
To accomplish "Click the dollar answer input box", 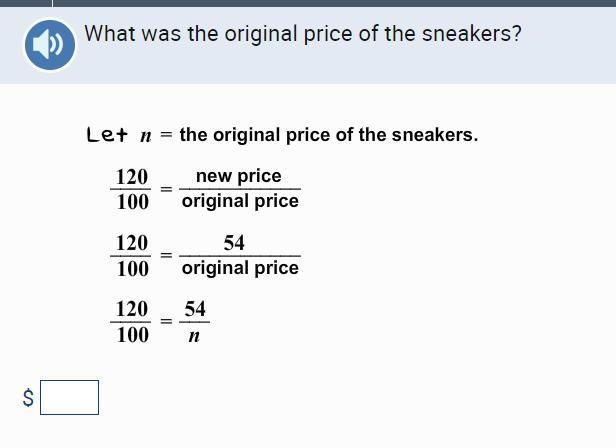I will point(70,397).
